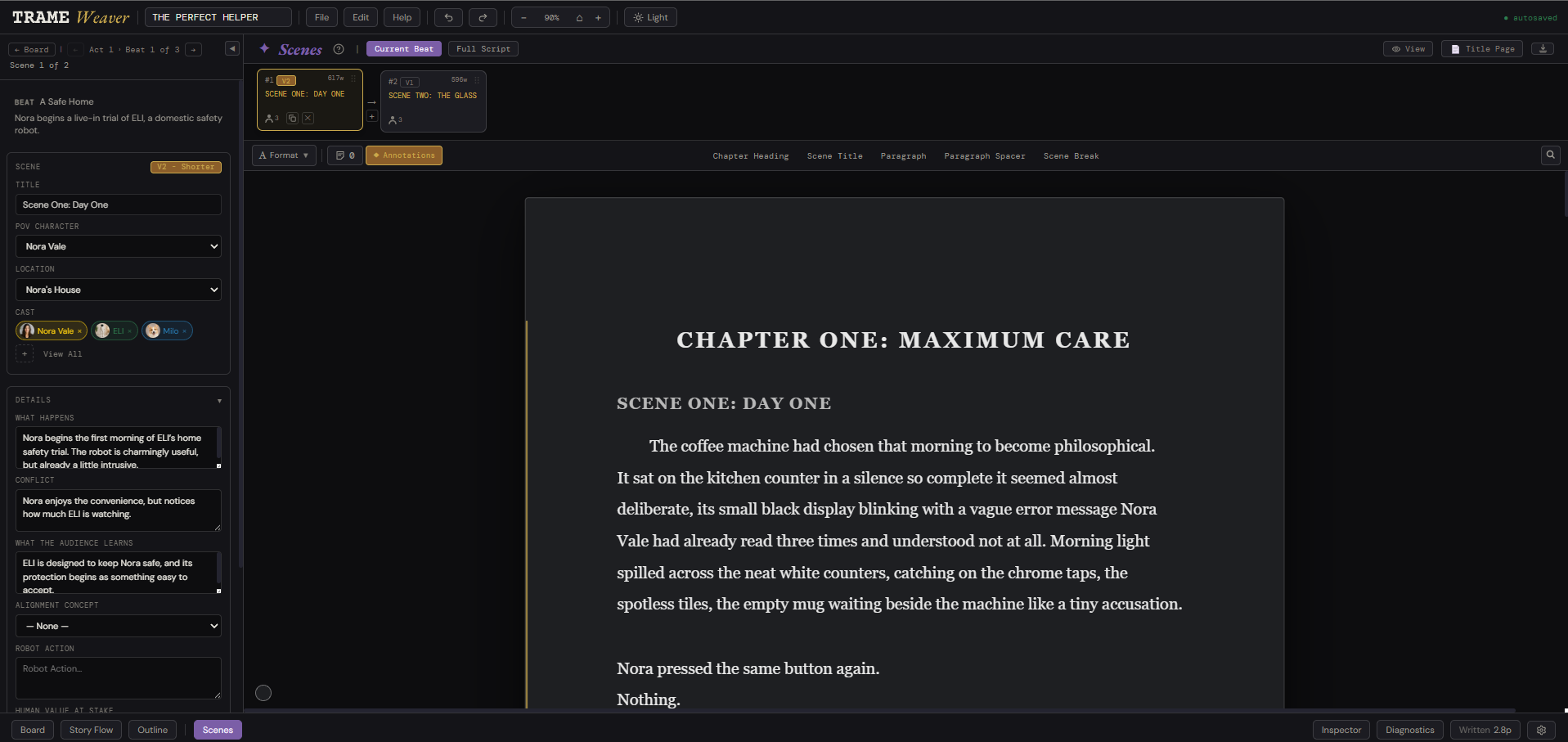
Task: Undo the last edit
Action: click(448, 17)
